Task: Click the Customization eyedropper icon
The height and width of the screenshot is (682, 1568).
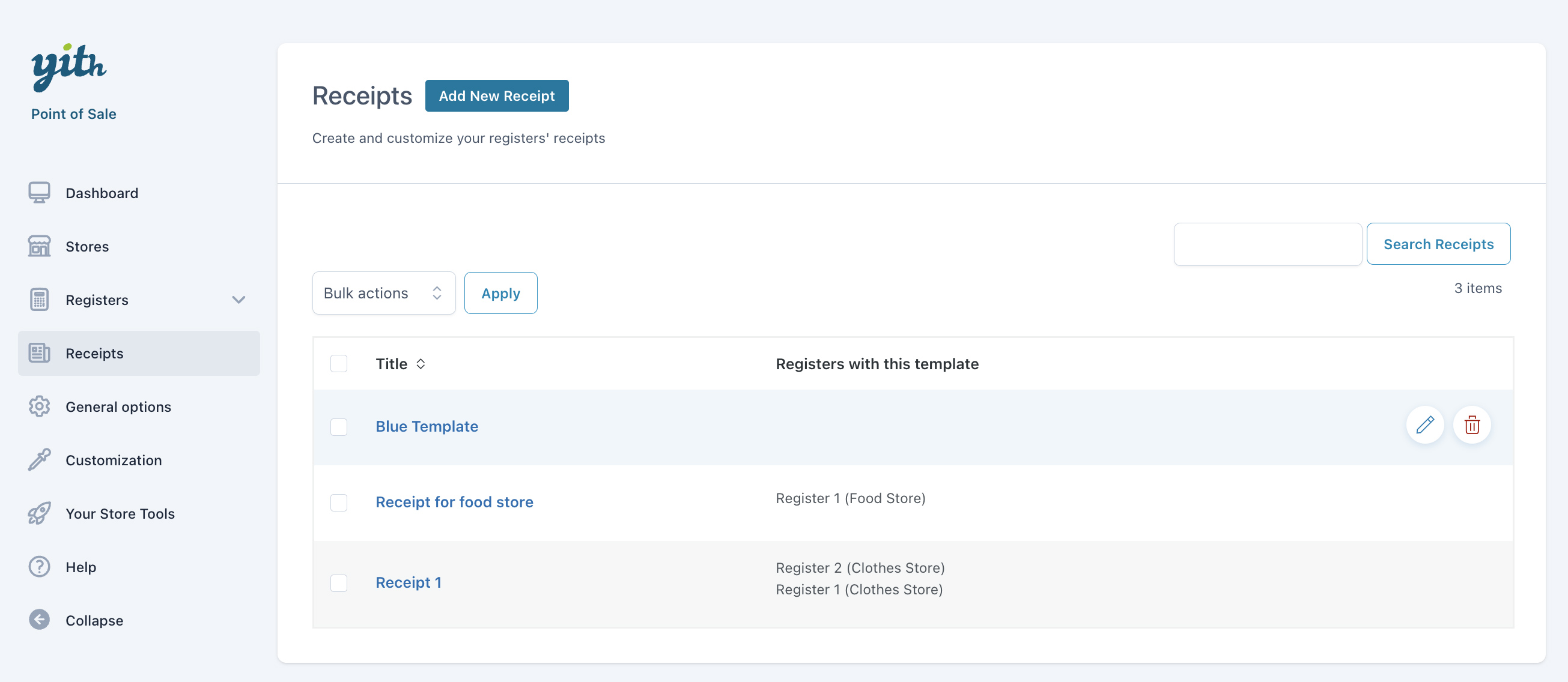Action: coord(40,460)
